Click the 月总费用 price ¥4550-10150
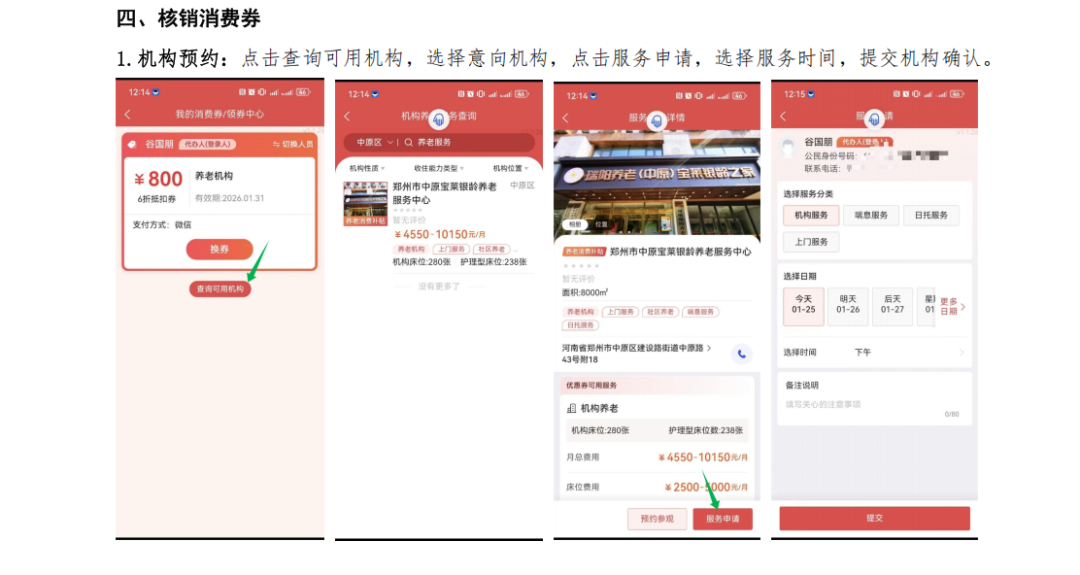This screenshot has width=1080, height=575. point(703,457)
